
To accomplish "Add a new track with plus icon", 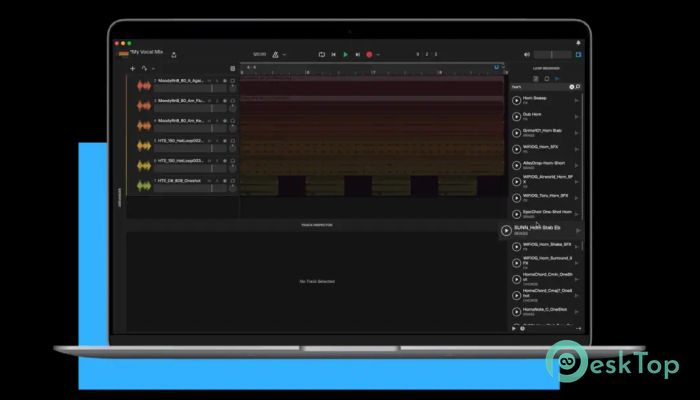I will pyautogui.click(x=133, y=69).
